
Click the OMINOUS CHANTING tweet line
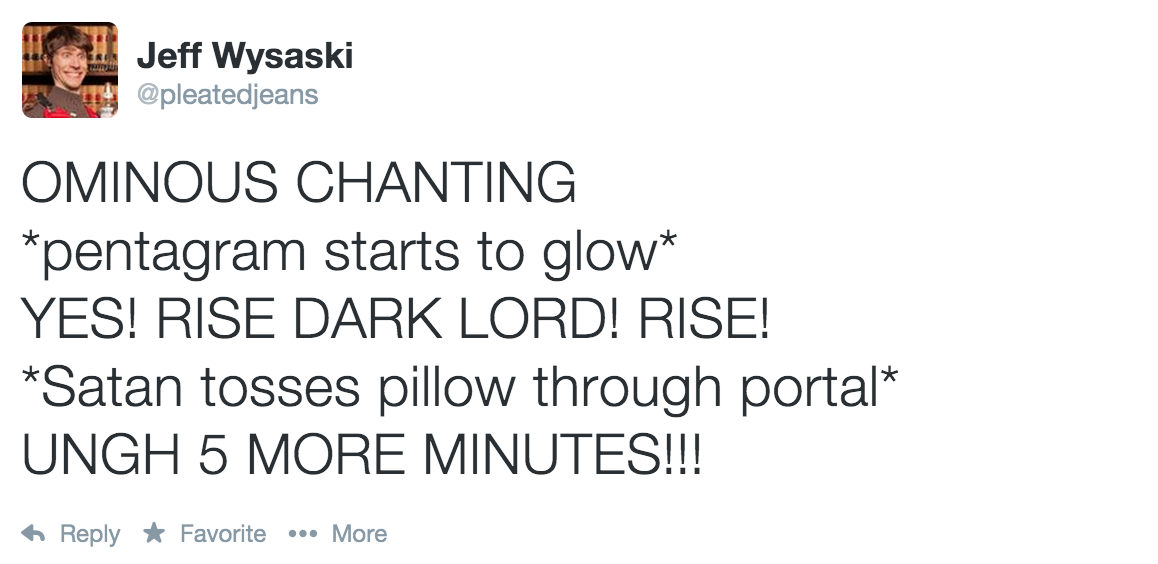click(x=298, y=184)
